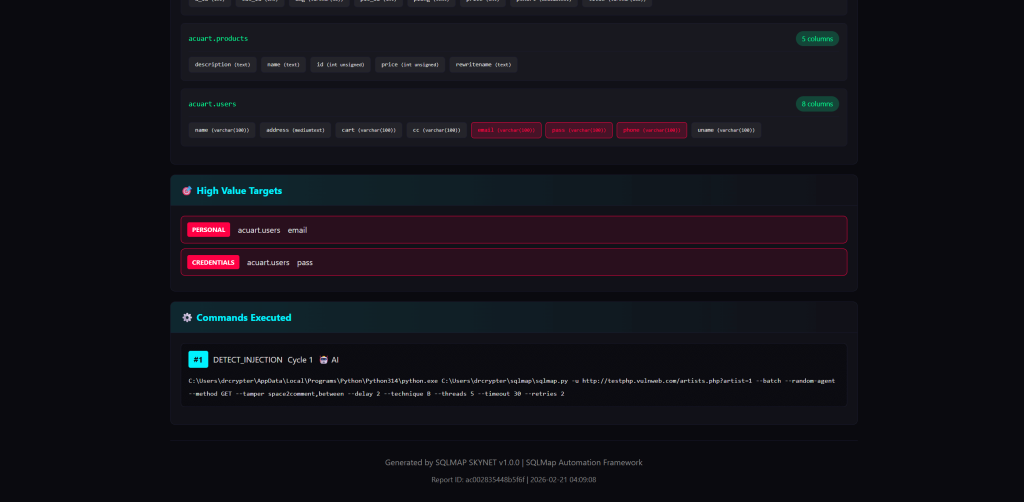Click the #1 command number badge
The width and height of the screenshot is (1024, 502).
click(x=198, y=360)
